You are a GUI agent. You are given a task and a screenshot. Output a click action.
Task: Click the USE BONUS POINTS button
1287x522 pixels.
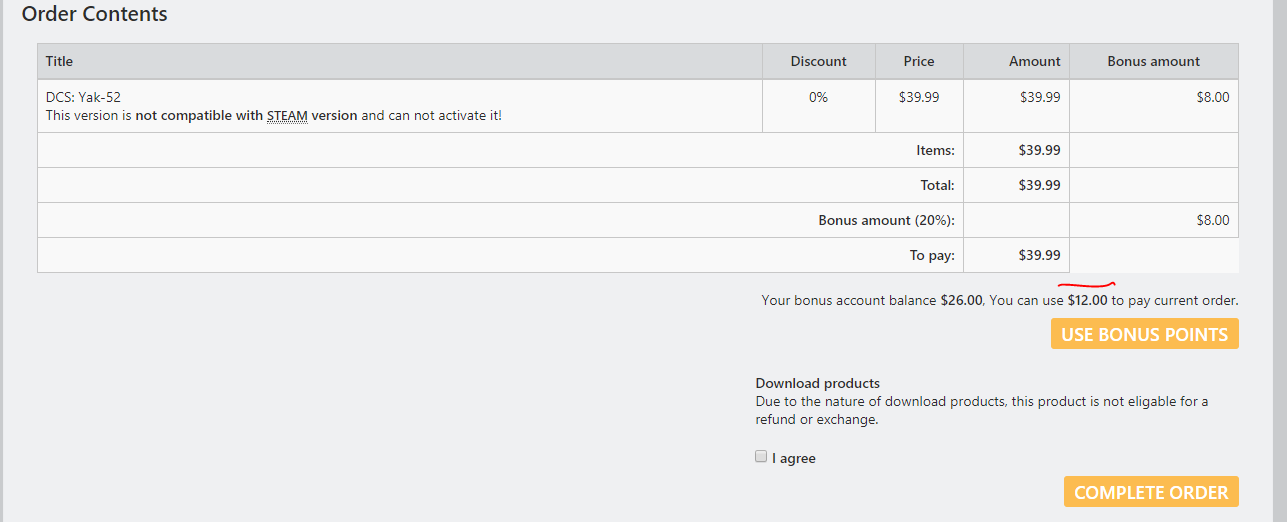(x=1144, y=334)
